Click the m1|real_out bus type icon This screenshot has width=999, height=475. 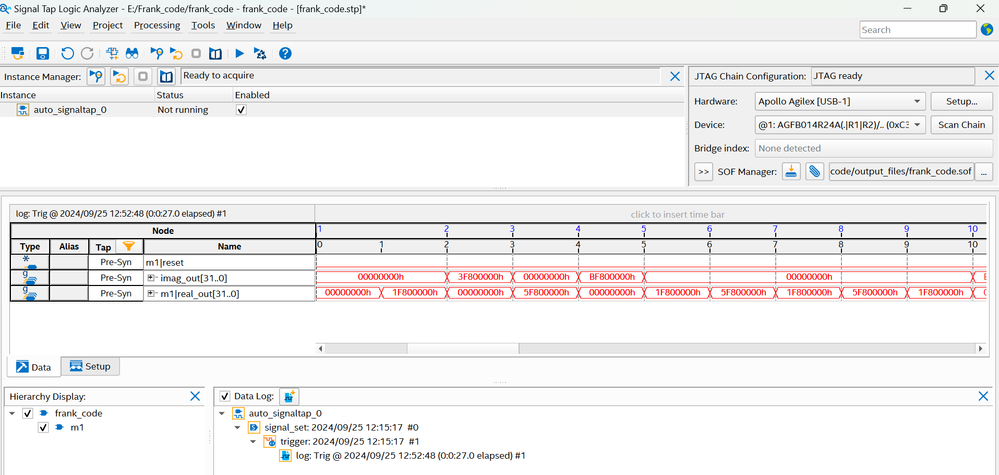(29, 293)
